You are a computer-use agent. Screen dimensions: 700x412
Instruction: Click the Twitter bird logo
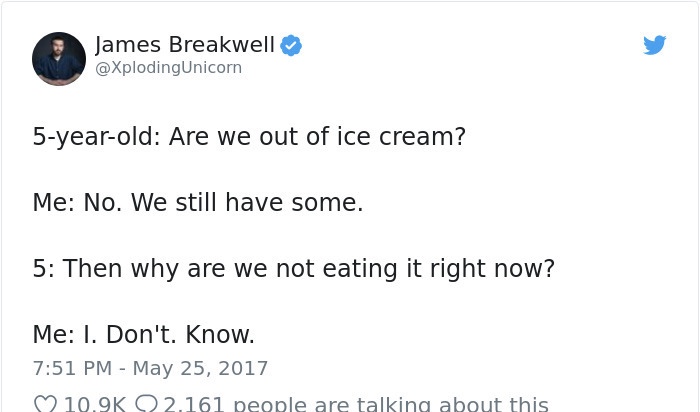(654, 45)
